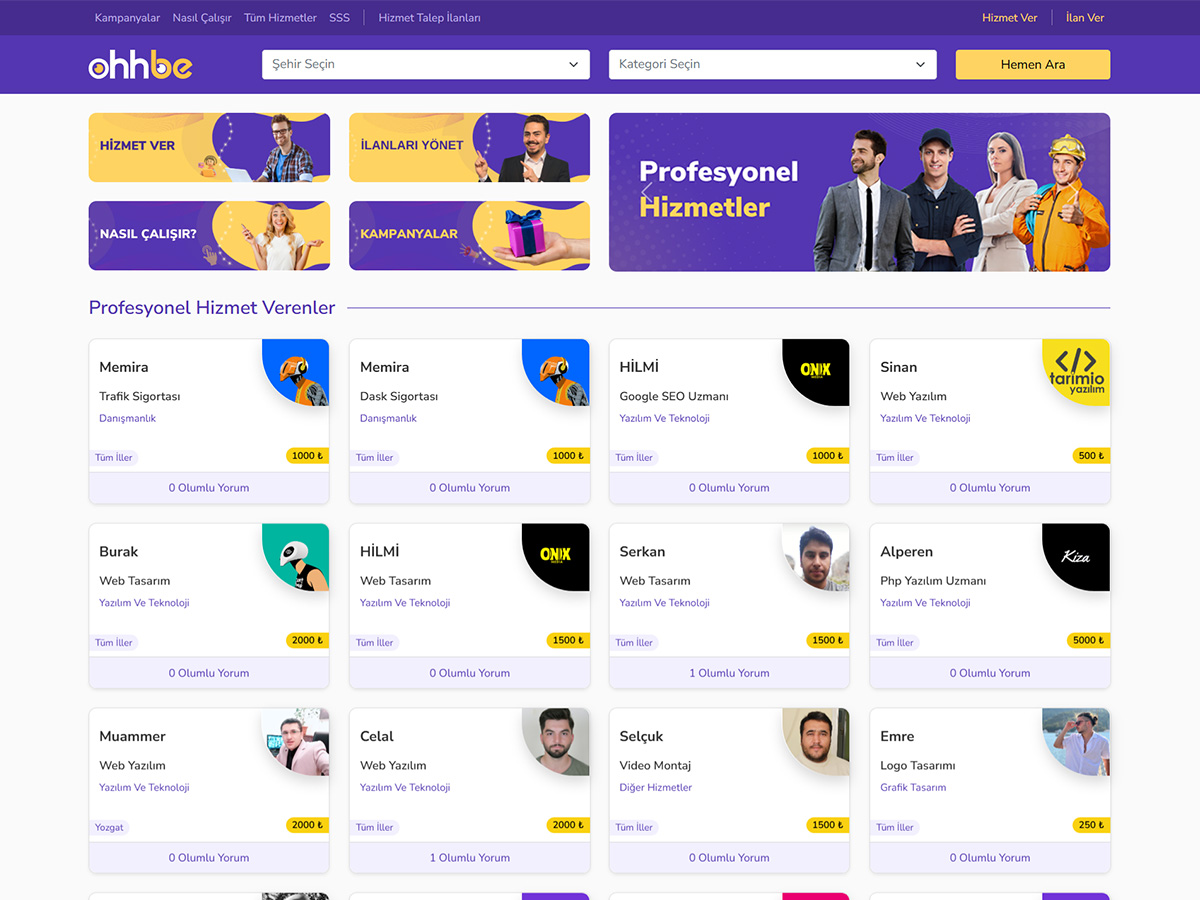Click Memira's avatar on Trafik Sigortası card

(296, 372)
